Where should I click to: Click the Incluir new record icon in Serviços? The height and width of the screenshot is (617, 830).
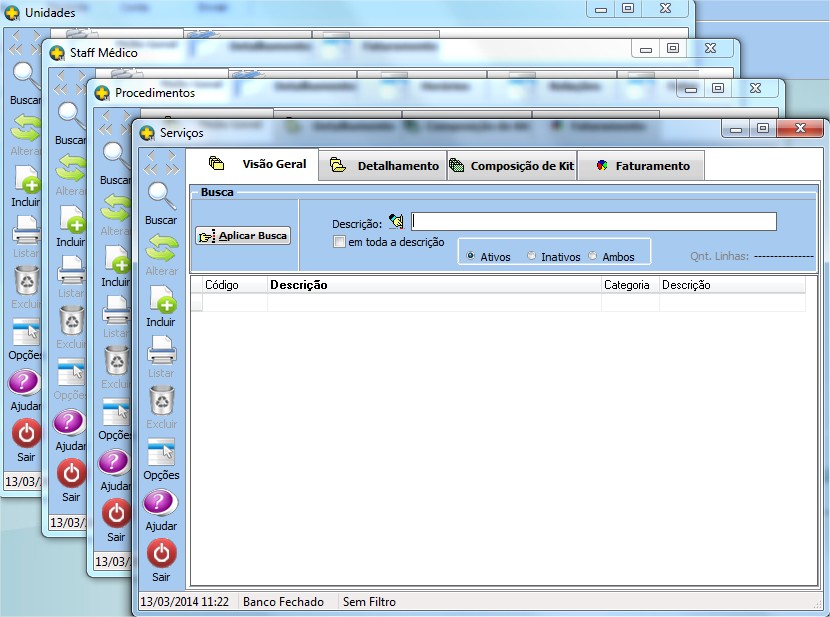[161, 299]
